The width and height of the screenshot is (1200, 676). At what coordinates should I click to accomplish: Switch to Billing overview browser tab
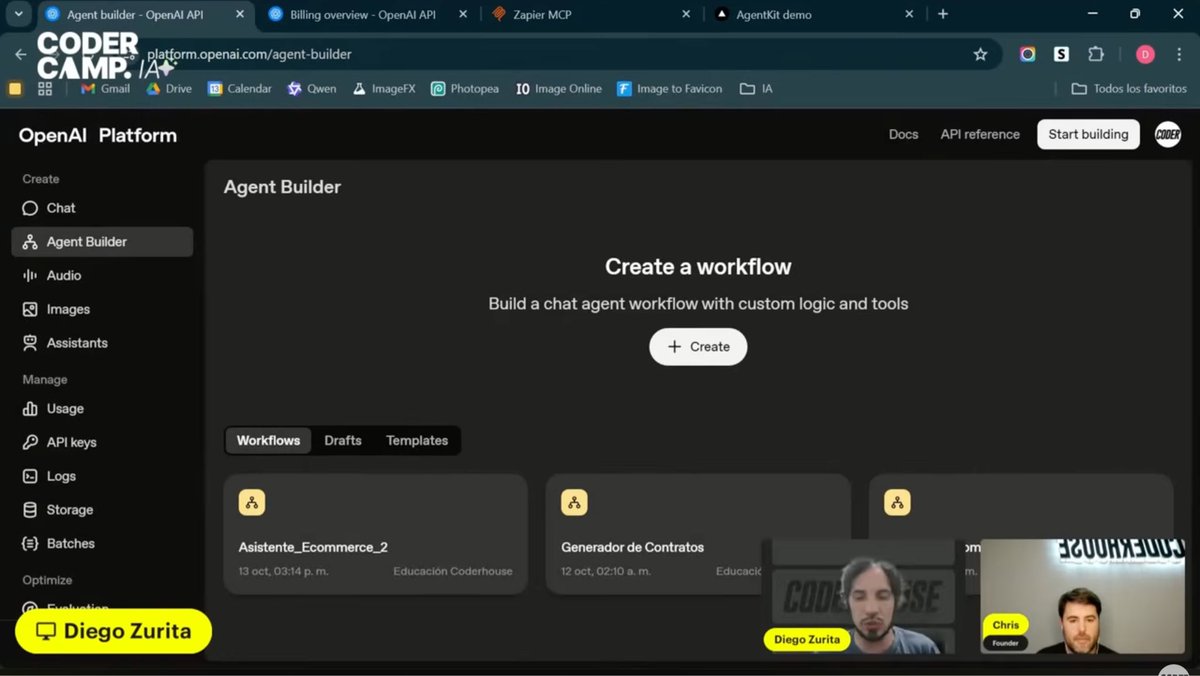tap(364, 15)
